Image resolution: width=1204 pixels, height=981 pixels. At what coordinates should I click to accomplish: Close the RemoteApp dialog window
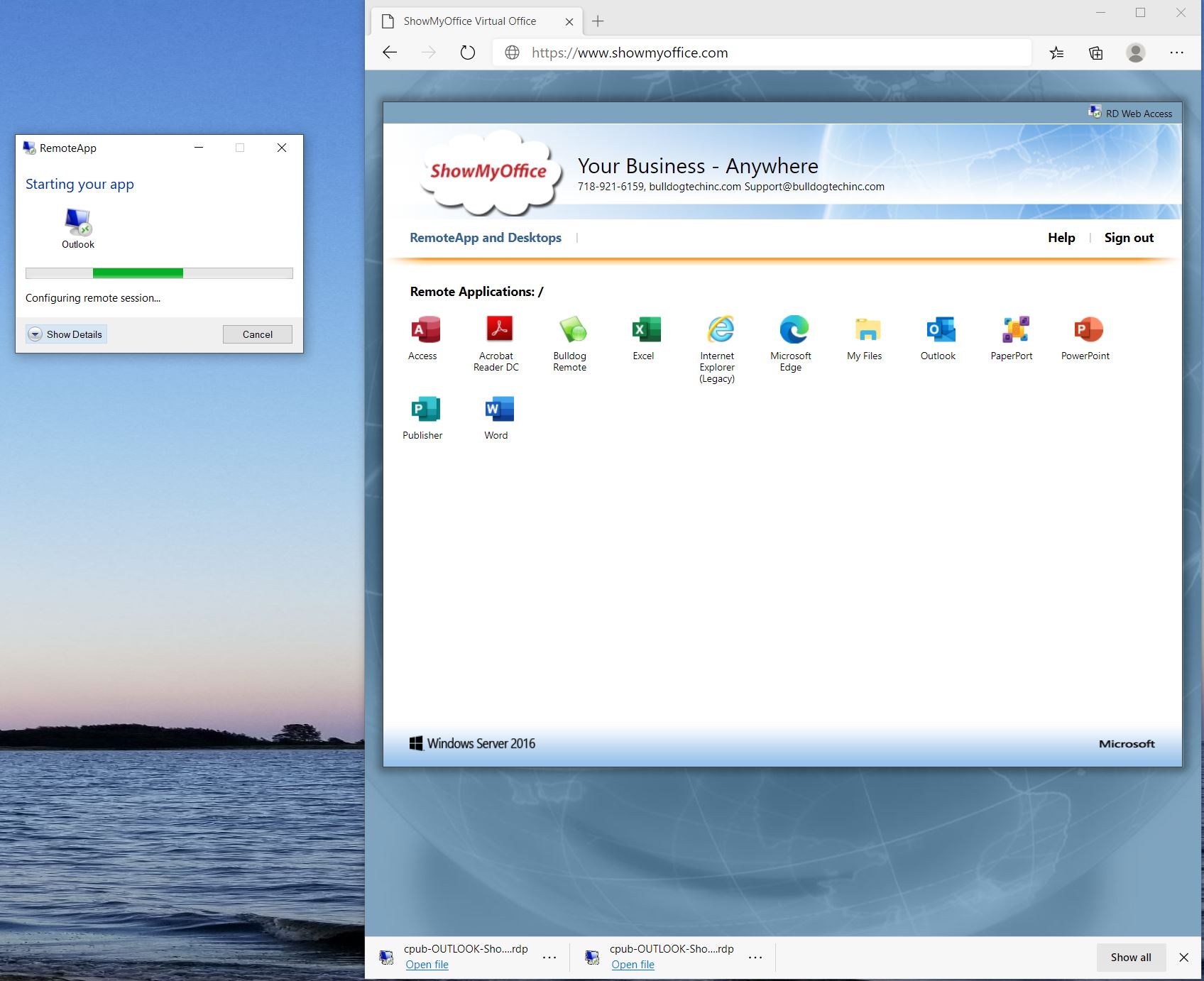[x=282, y=148]
